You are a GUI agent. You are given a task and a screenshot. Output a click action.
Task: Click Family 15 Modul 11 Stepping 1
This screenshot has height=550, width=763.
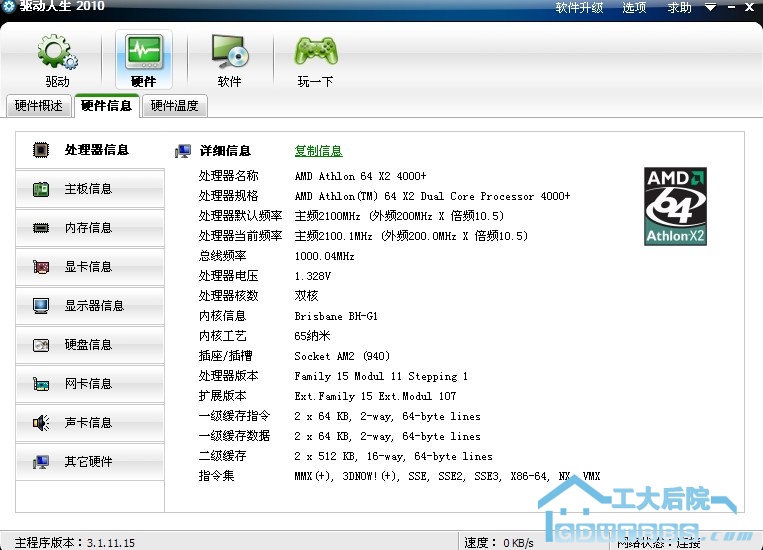(x=381, y=376)
